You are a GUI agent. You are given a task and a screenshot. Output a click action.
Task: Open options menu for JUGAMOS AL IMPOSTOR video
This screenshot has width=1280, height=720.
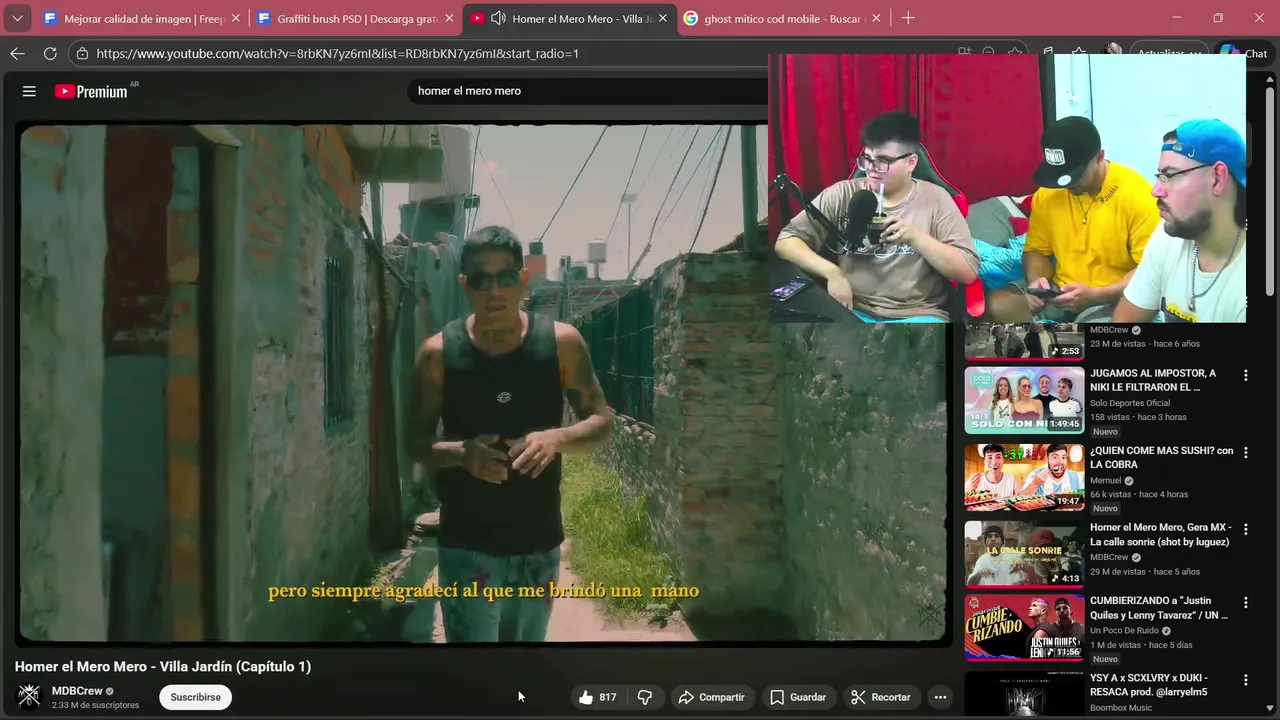[1246, 376]
